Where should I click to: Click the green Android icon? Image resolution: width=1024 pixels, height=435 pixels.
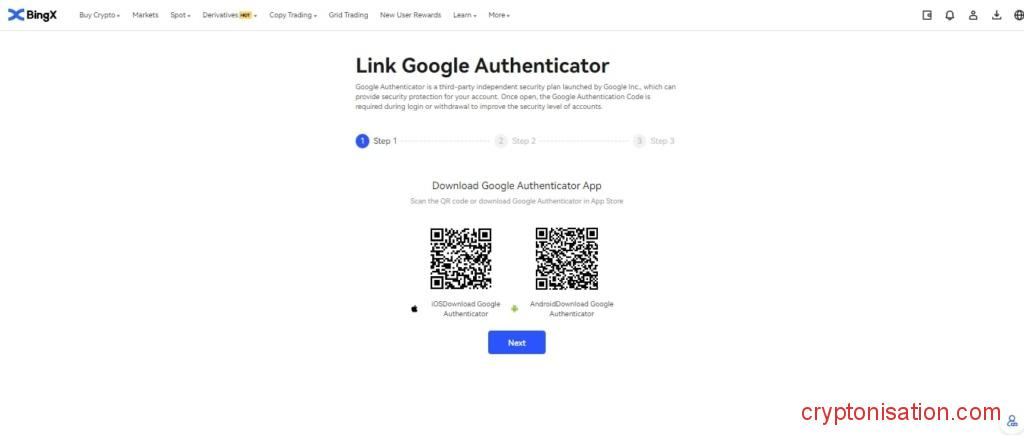coord(515,309)
